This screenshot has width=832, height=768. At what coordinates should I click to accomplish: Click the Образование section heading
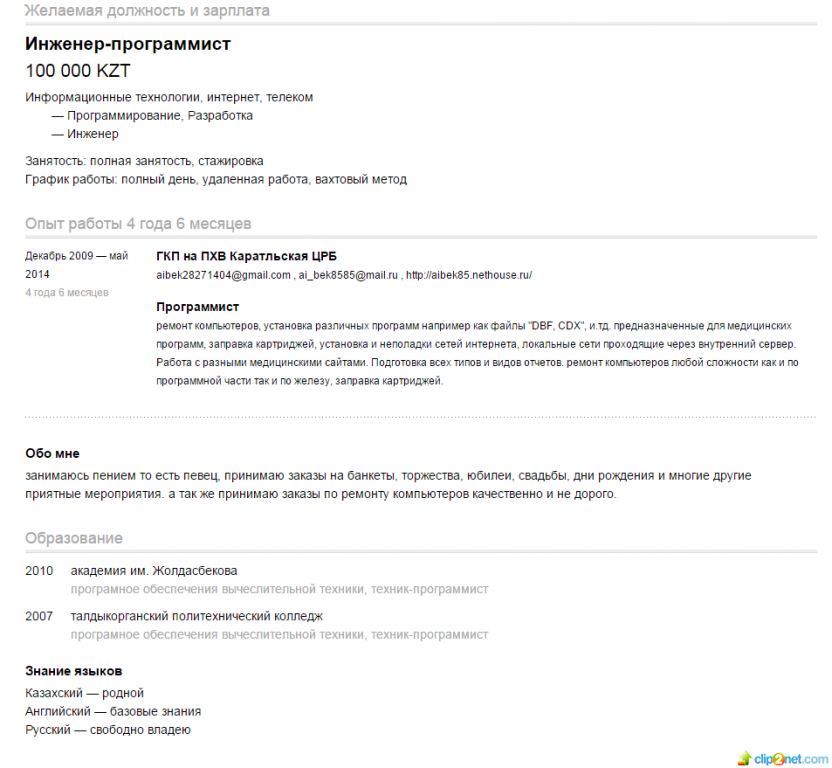click(74, 538)
